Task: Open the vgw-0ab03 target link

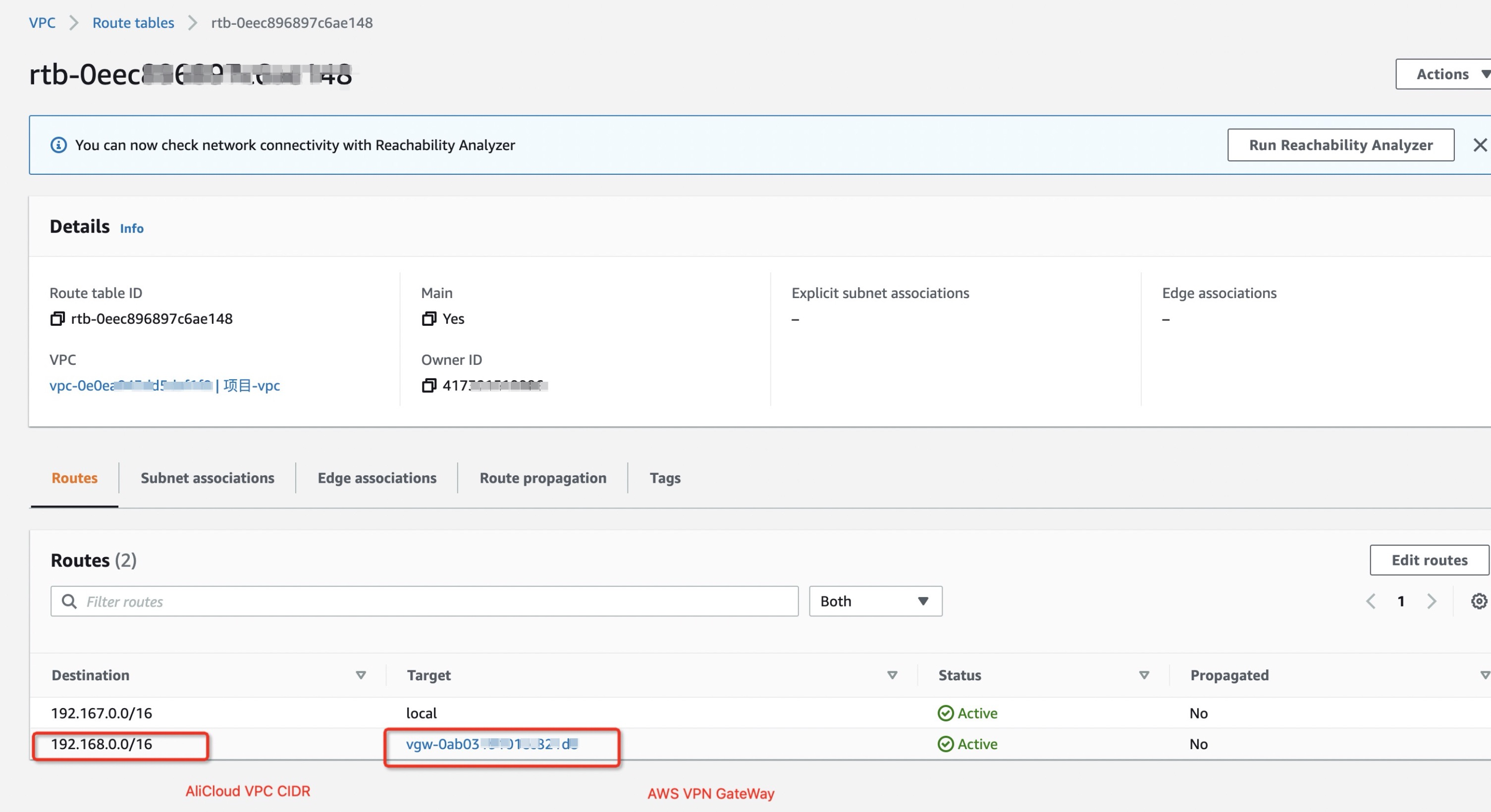Action: click(492, 744)
